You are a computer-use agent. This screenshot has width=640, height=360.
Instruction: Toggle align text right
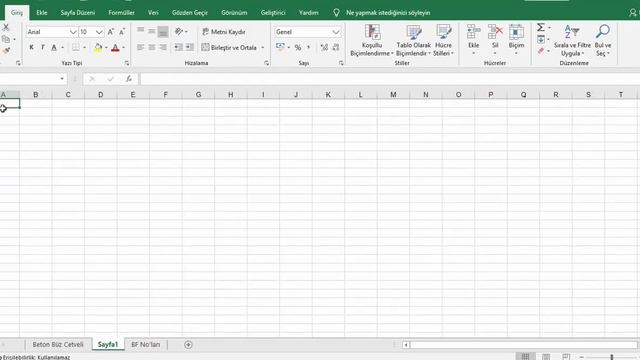163,47
